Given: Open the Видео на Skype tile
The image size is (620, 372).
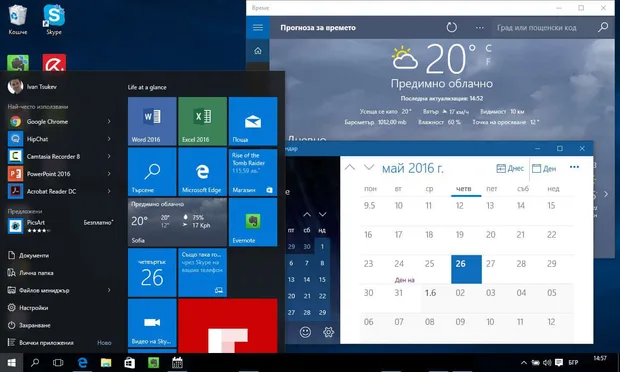Looking at the screenshot, I should 152,323.
